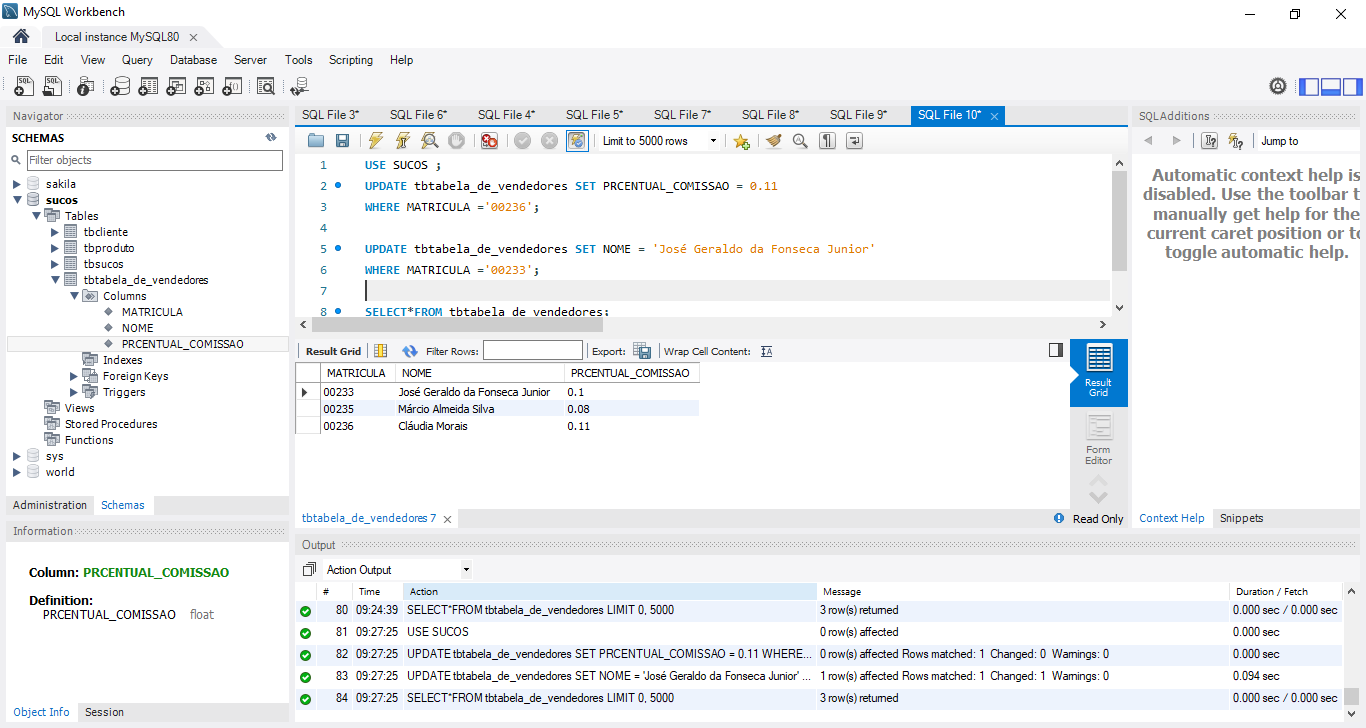Toggle the left sidebar panel visibility

pos(1309,87)
